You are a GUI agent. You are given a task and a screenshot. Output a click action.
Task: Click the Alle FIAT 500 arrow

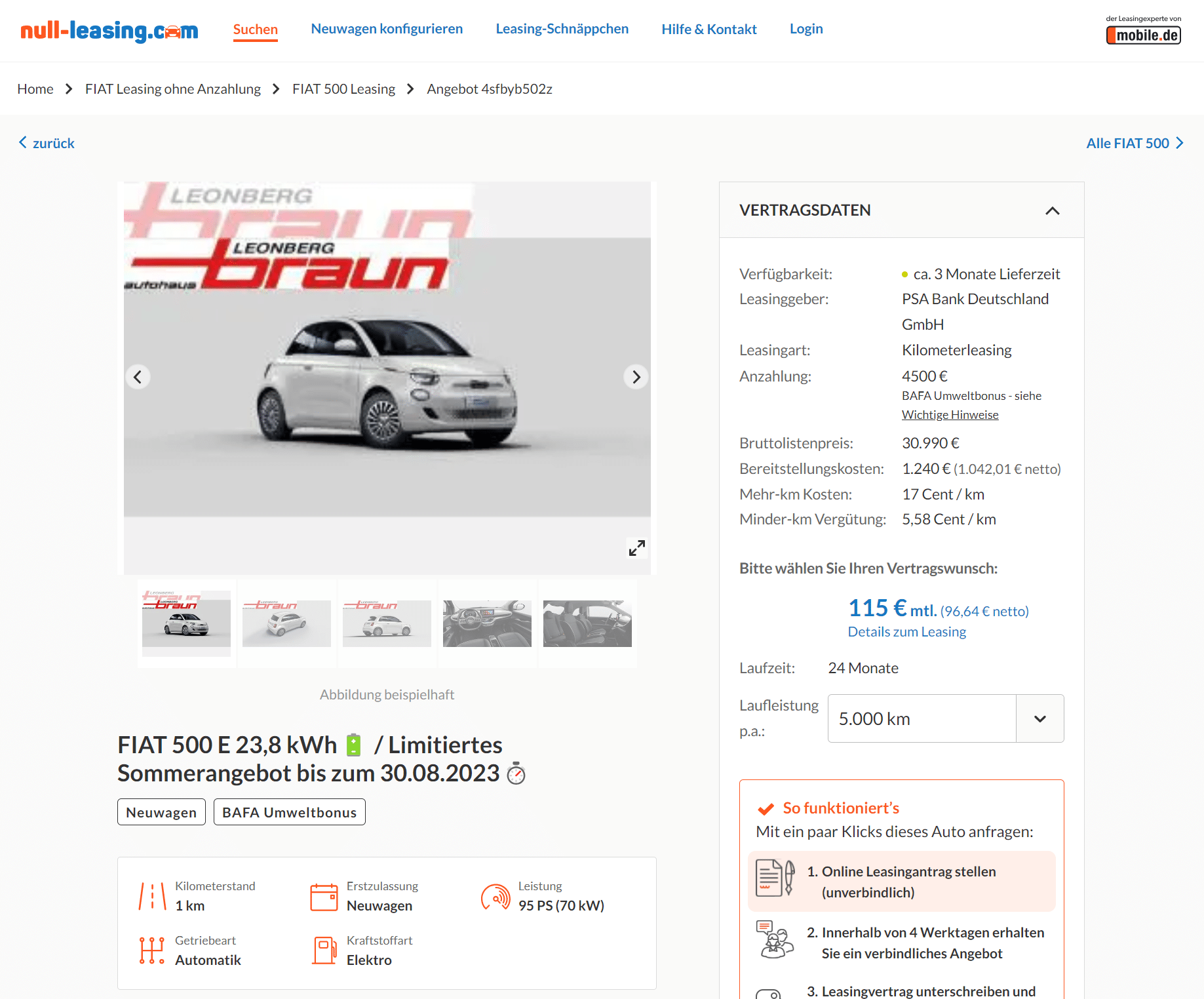(x=1179, y=143)
